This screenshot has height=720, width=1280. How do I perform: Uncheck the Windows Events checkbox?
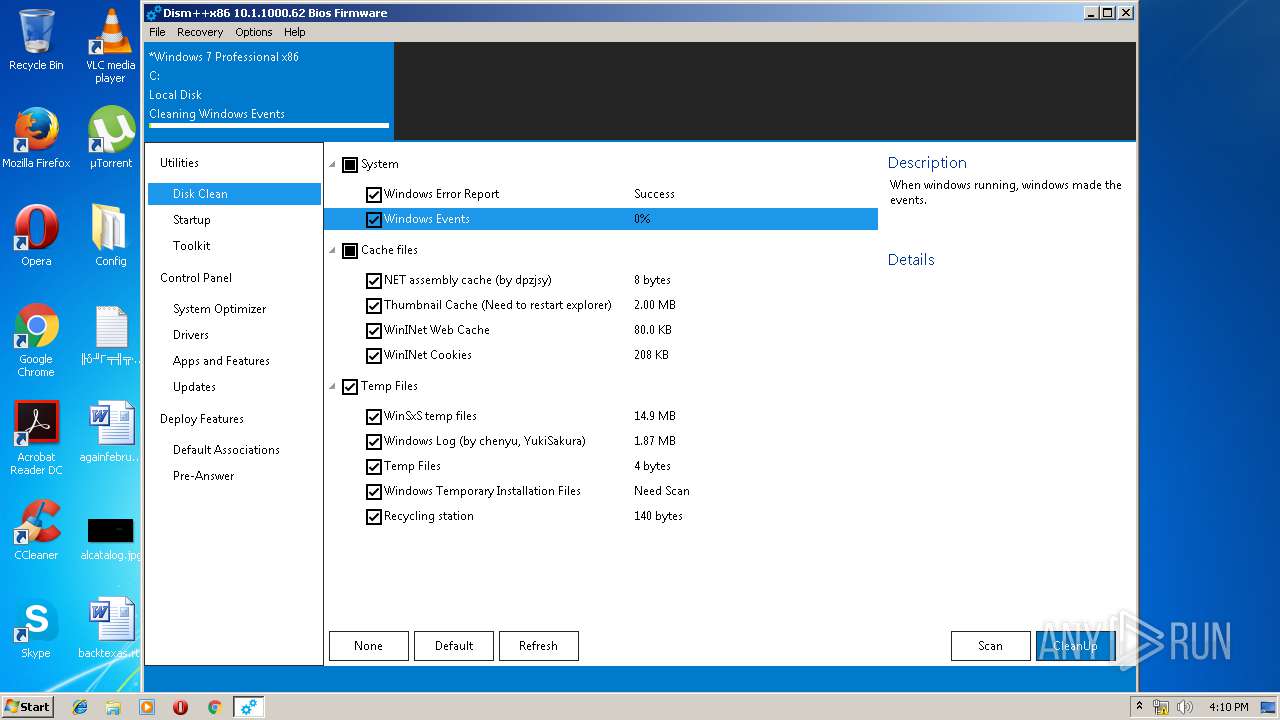(374, 220)
